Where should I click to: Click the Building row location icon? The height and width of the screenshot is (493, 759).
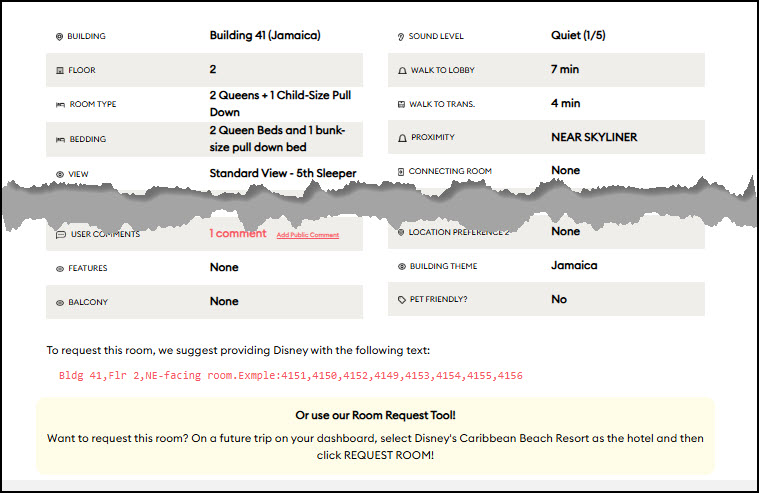[x=60, y=37]
